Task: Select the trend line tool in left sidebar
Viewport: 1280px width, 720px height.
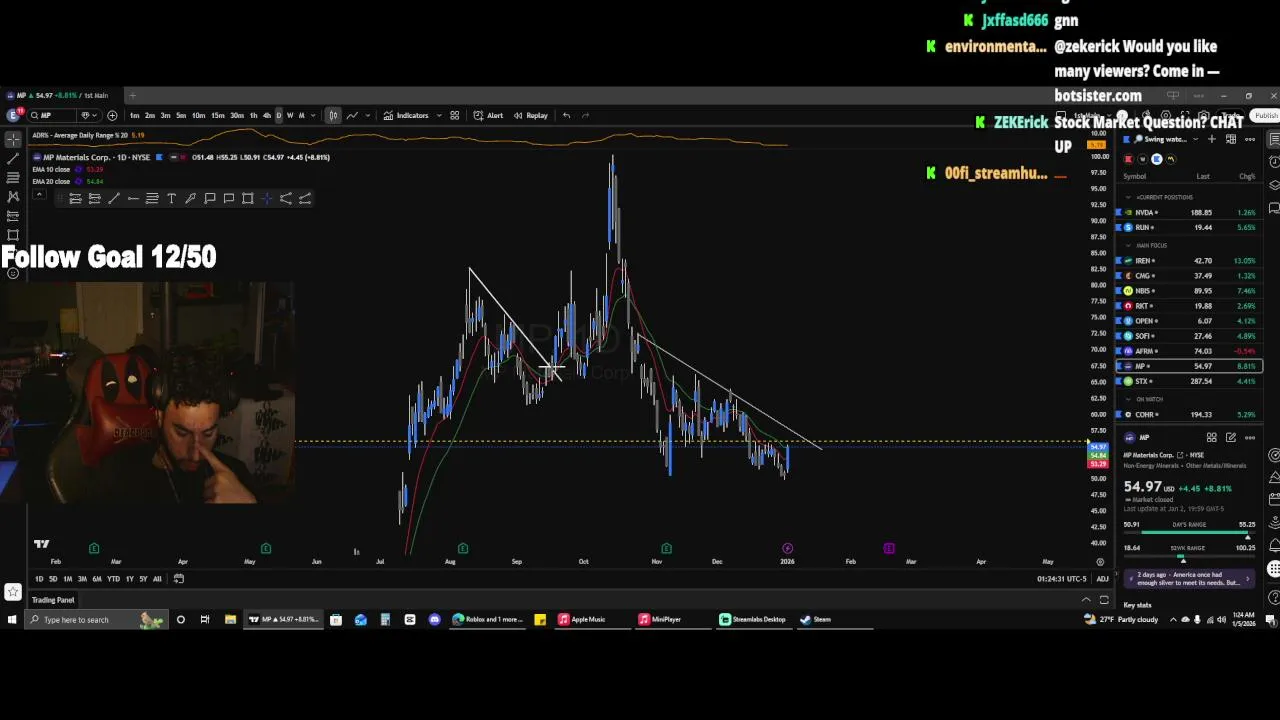Action: click(12, 158)
